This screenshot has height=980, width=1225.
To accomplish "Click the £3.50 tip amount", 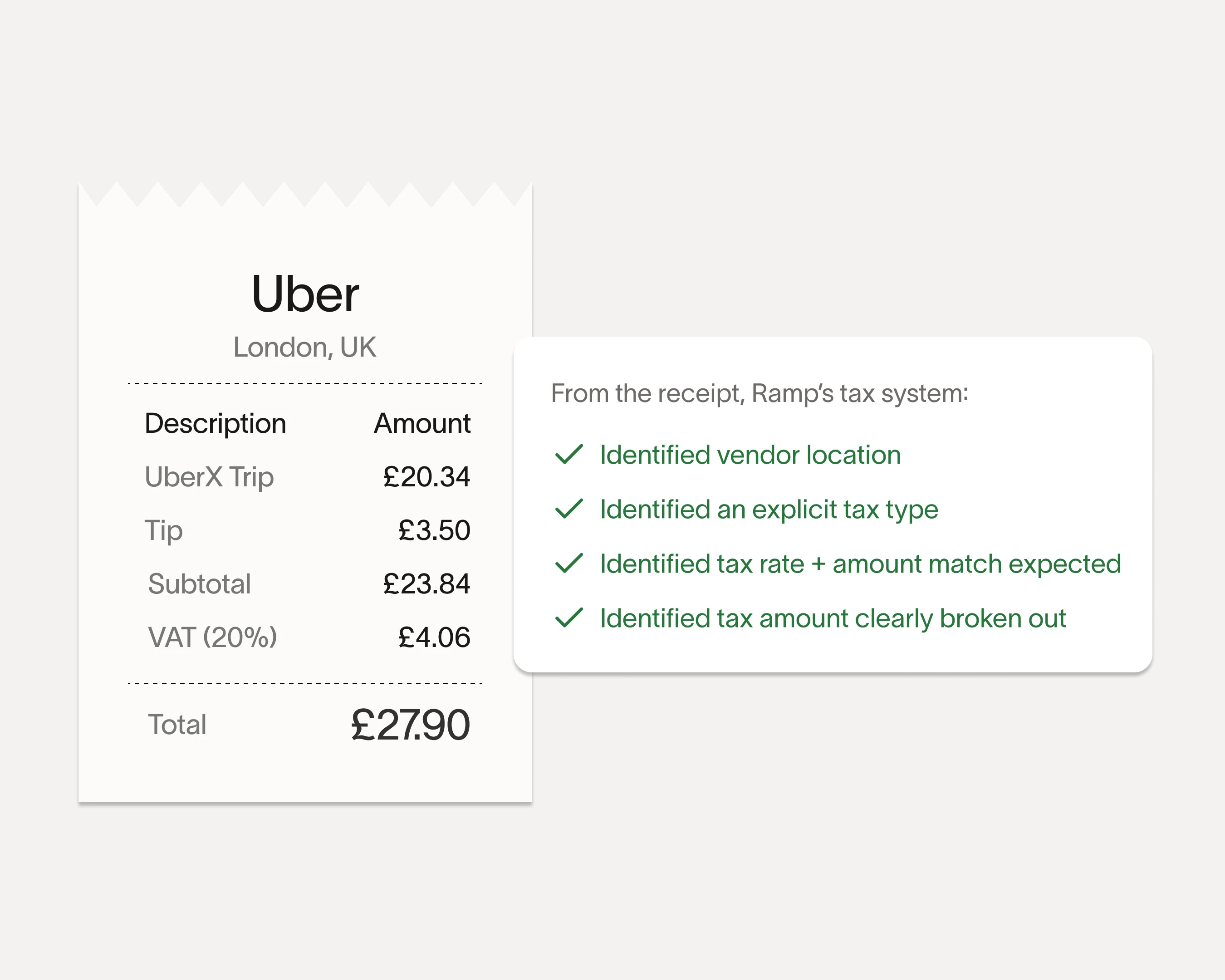I will coord(434,531).
